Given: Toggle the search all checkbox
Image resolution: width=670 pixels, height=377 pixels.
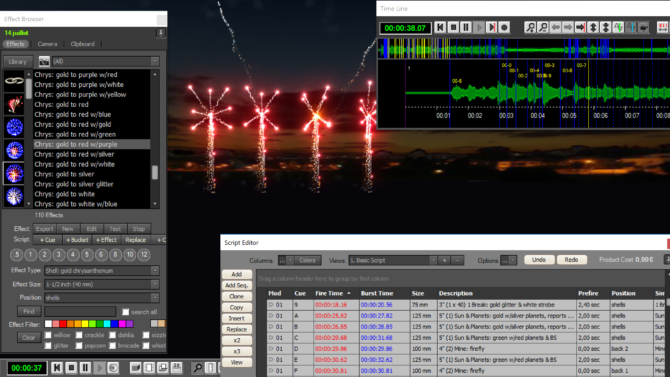Looking at the screenshot, I should (x=126, y=312).
